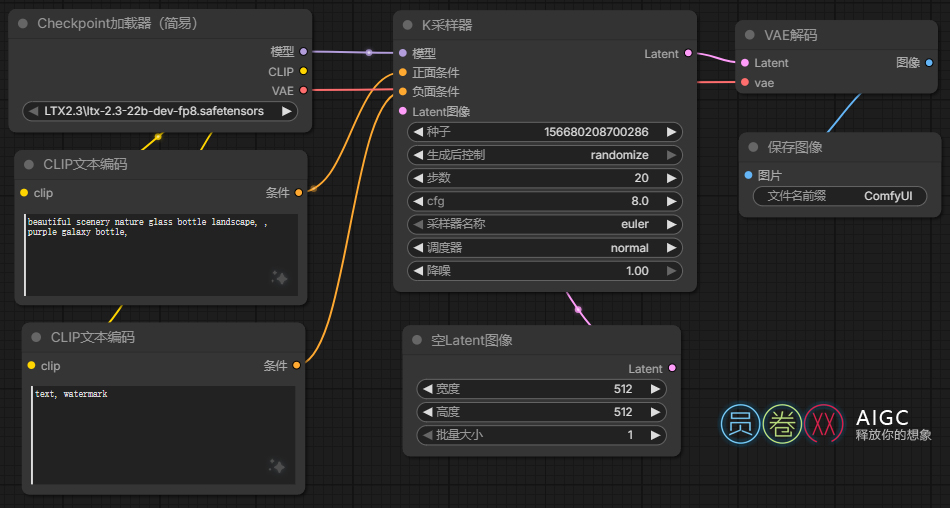Collapse the 保存图像 node via its title dot
This screenshot has height=508, width=950.
[x=753, y=147]
